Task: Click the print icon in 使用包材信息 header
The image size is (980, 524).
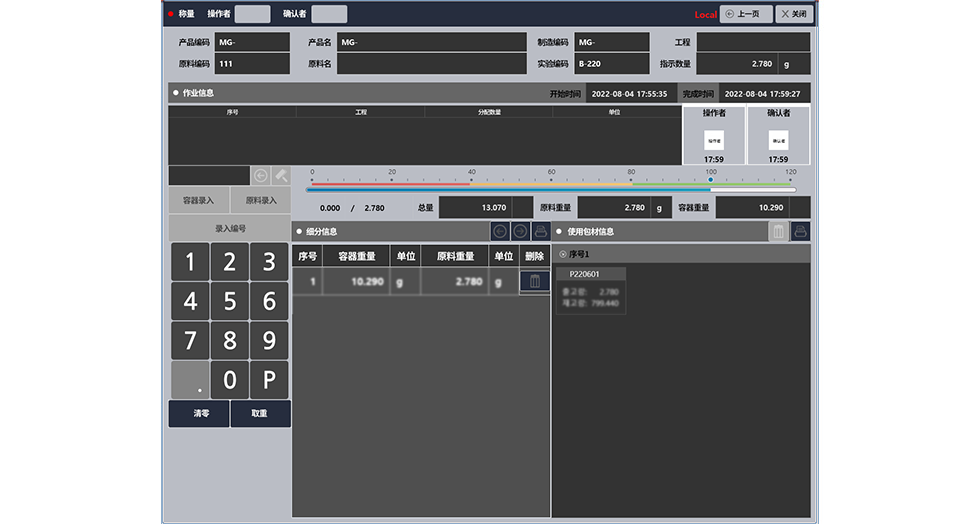Action: (x=800, y=232)
